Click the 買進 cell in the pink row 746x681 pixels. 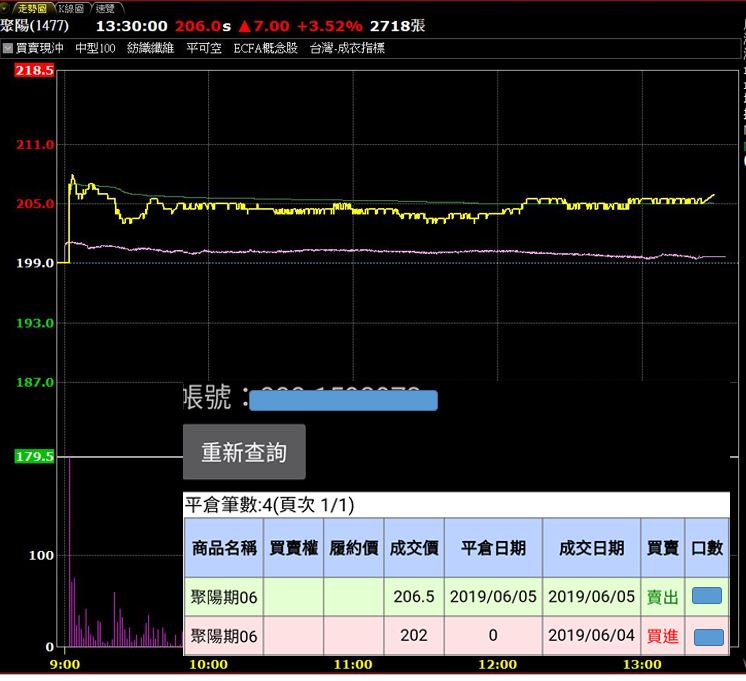(663, 636)
